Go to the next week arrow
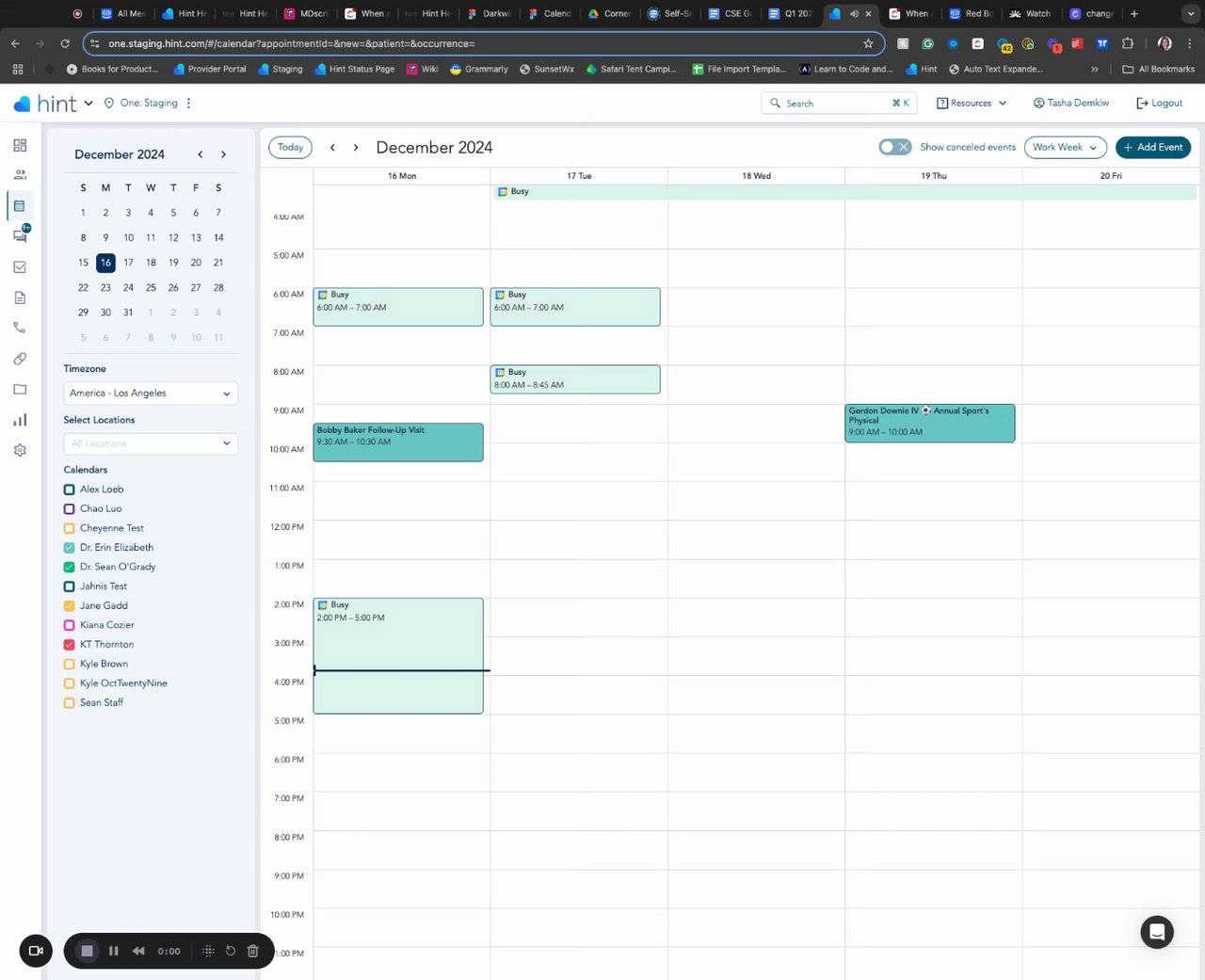1205x980 pixels. click(x=356, y=147)
